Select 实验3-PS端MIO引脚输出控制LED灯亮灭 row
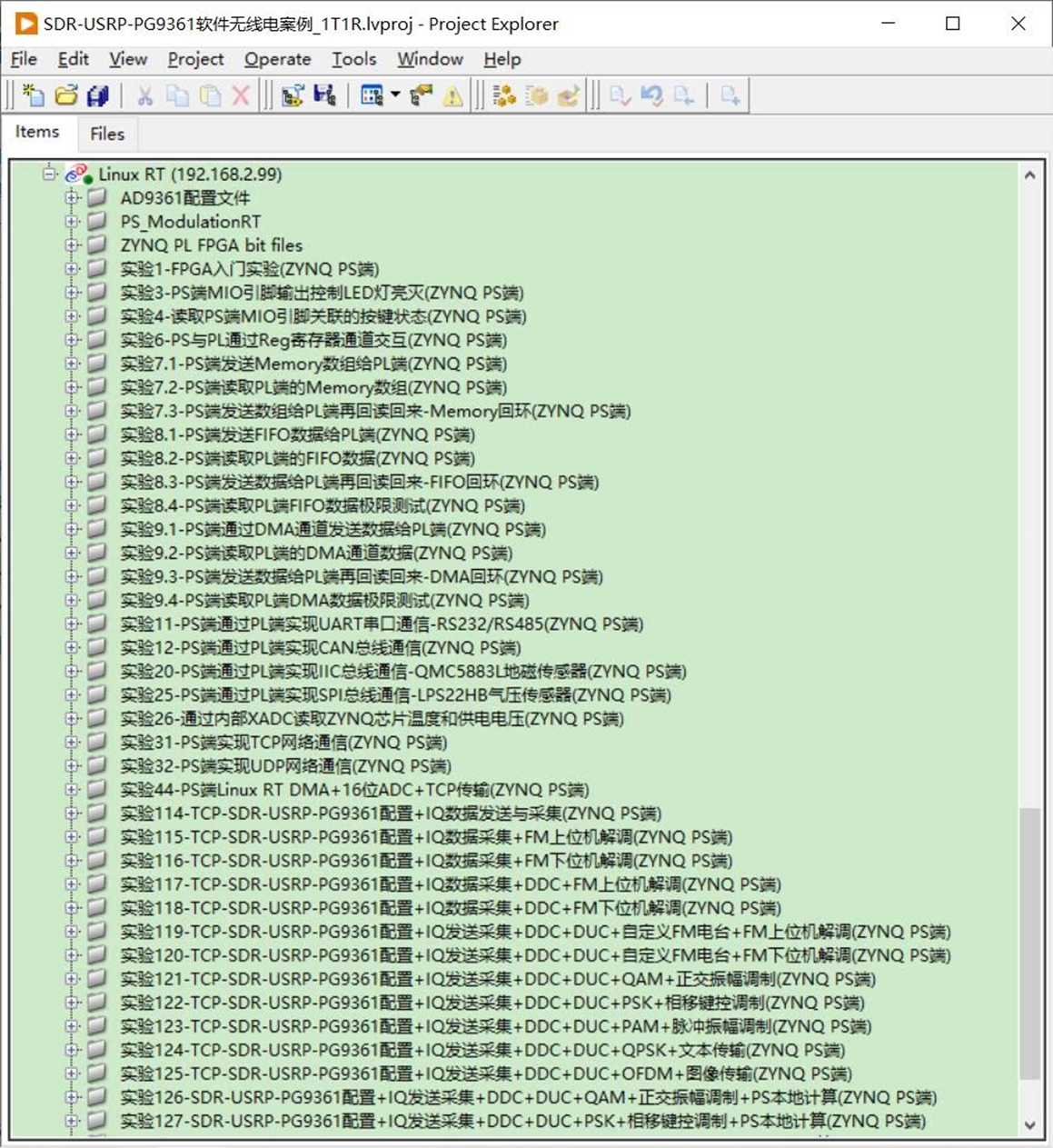The image size is (1053, 1148). [323, 293]
